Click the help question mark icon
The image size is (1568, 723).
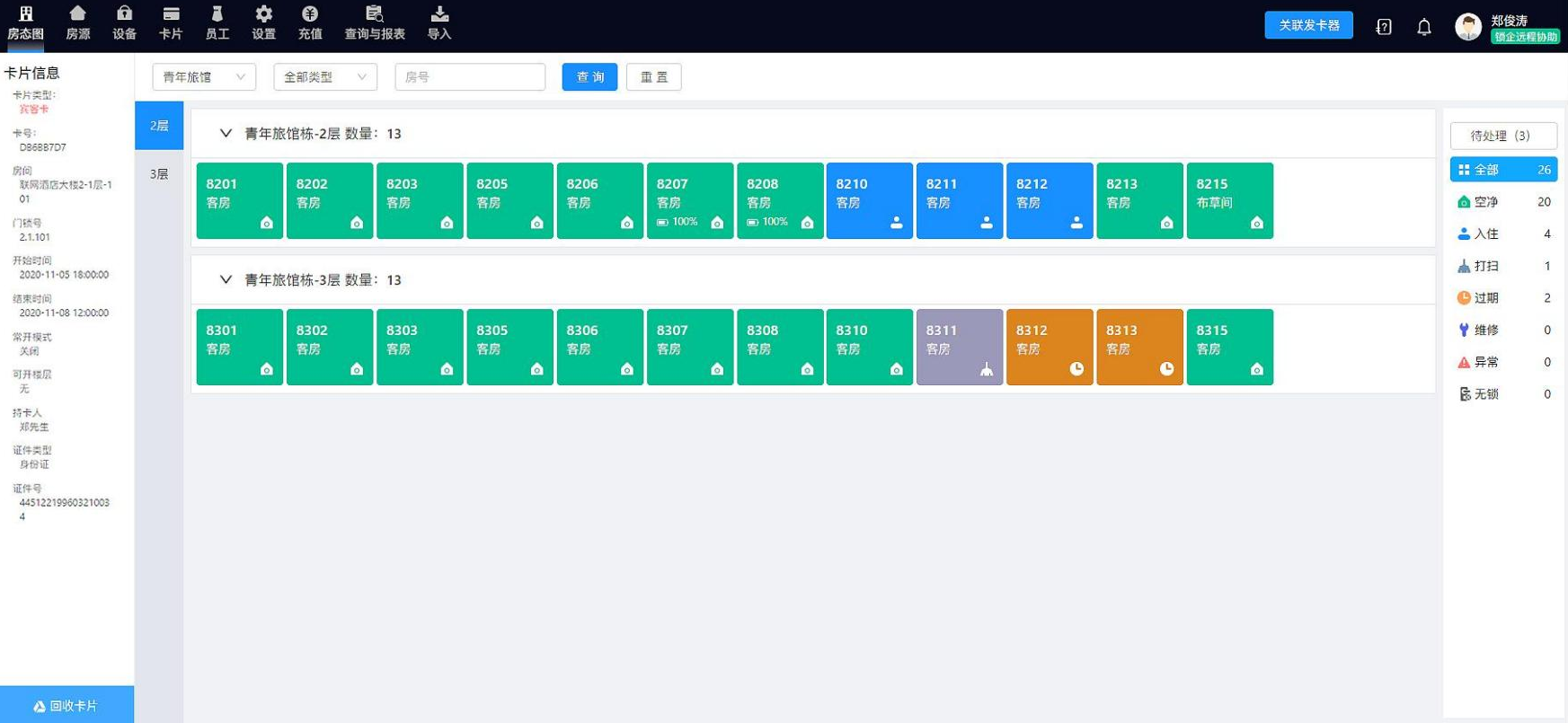tap(1384, 27)
